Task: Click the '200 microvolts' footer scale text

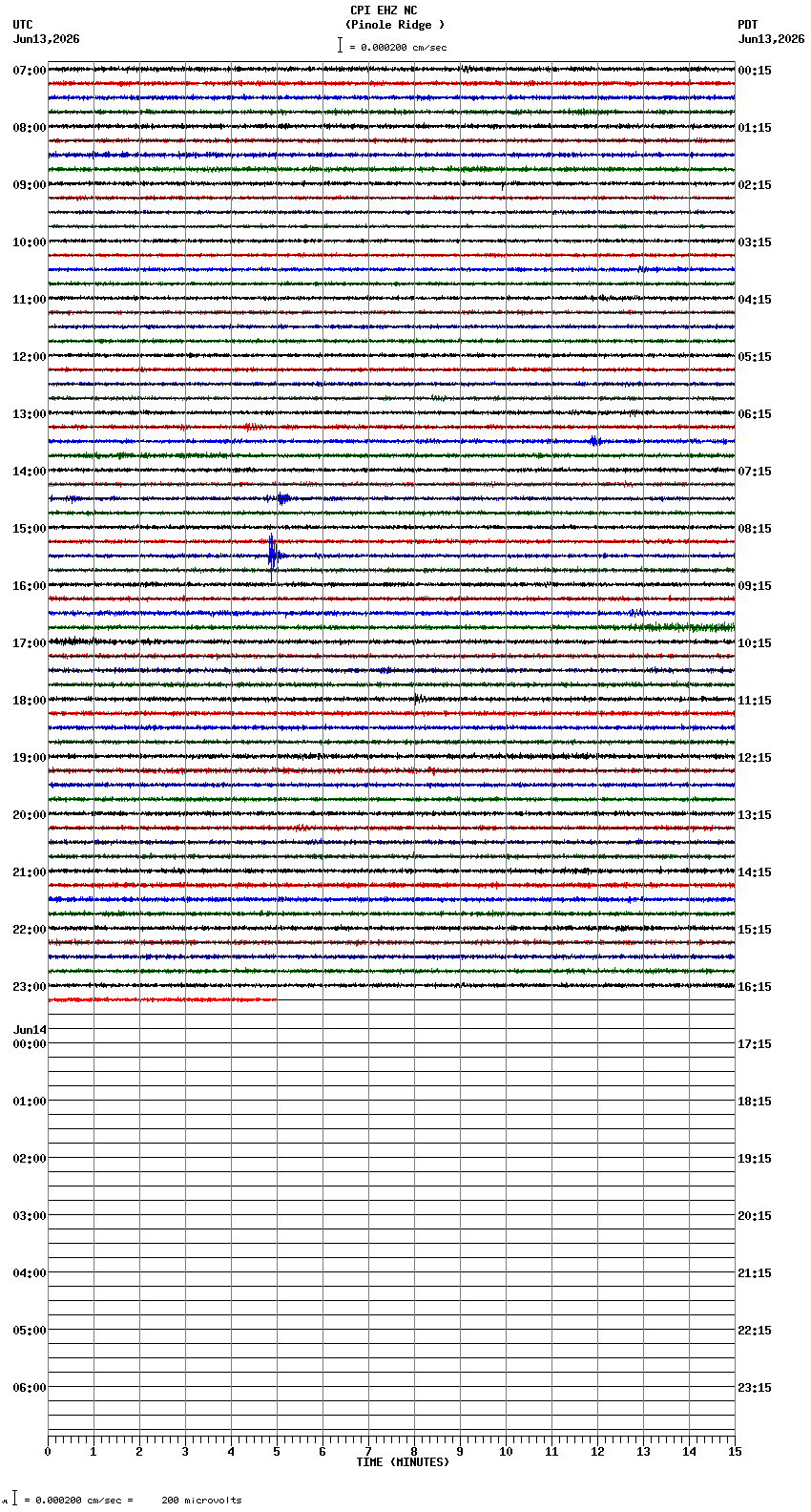Action: click(x=201, y=1501)
